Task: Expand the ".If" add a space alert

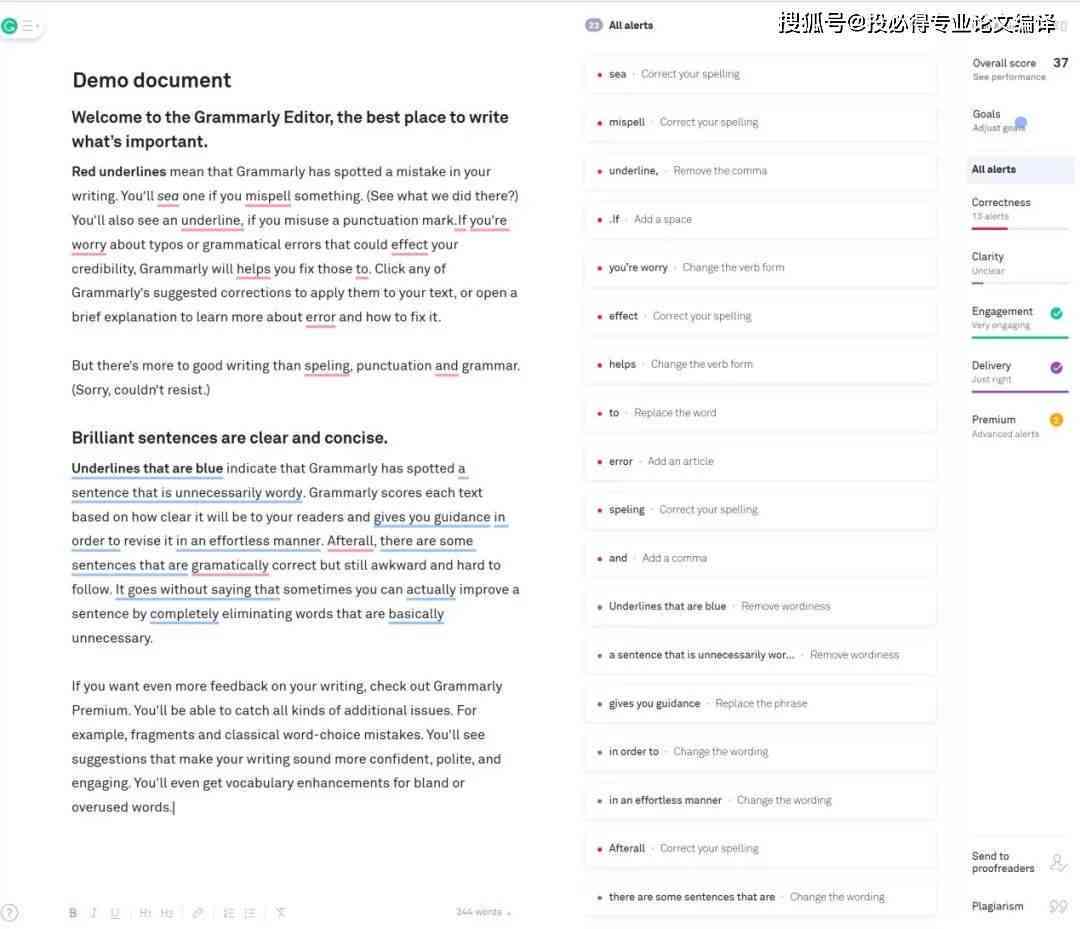Action: pos(760,219)
